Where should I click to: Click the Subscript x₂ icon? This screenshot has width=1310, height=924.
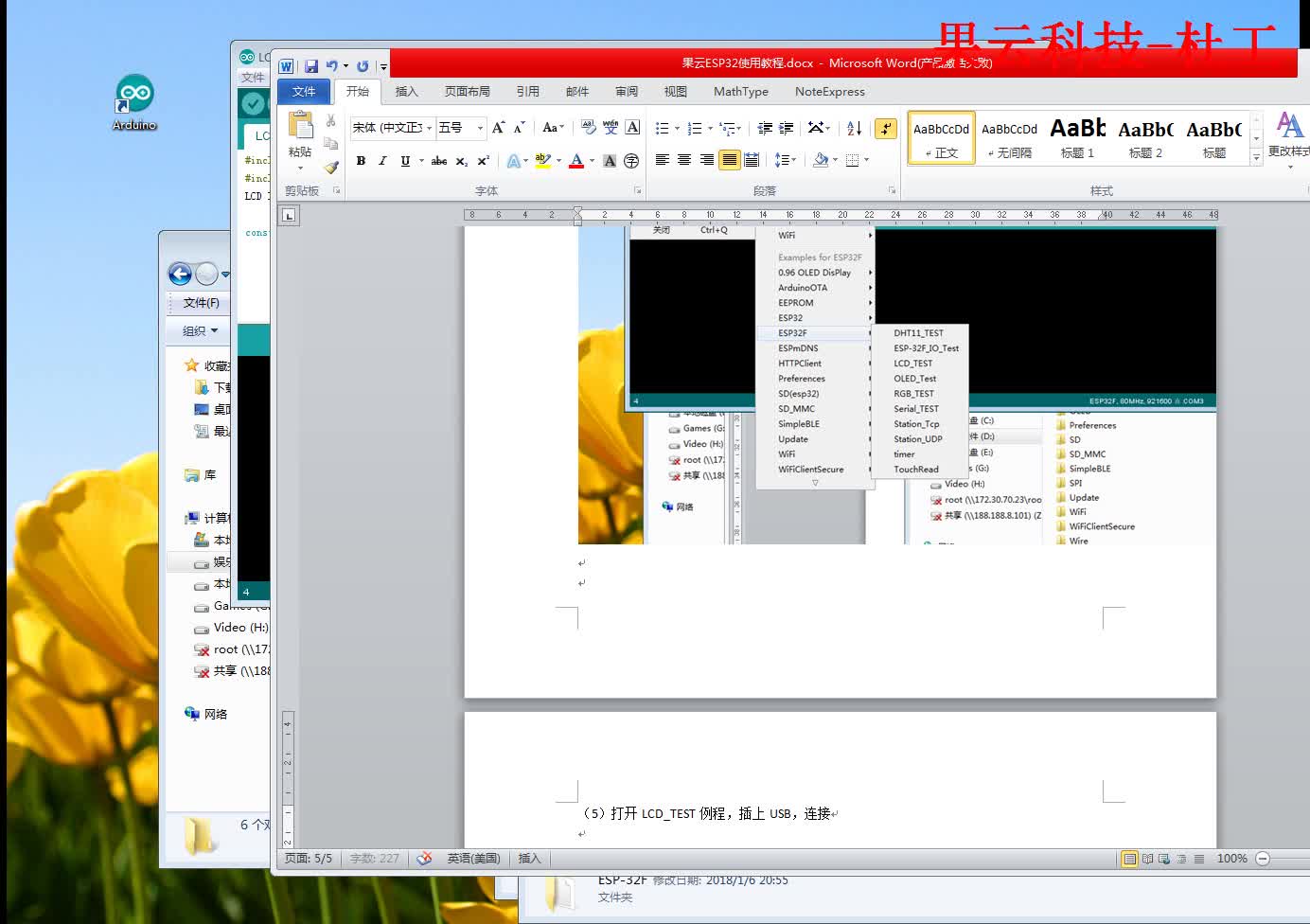click(461, 161)
